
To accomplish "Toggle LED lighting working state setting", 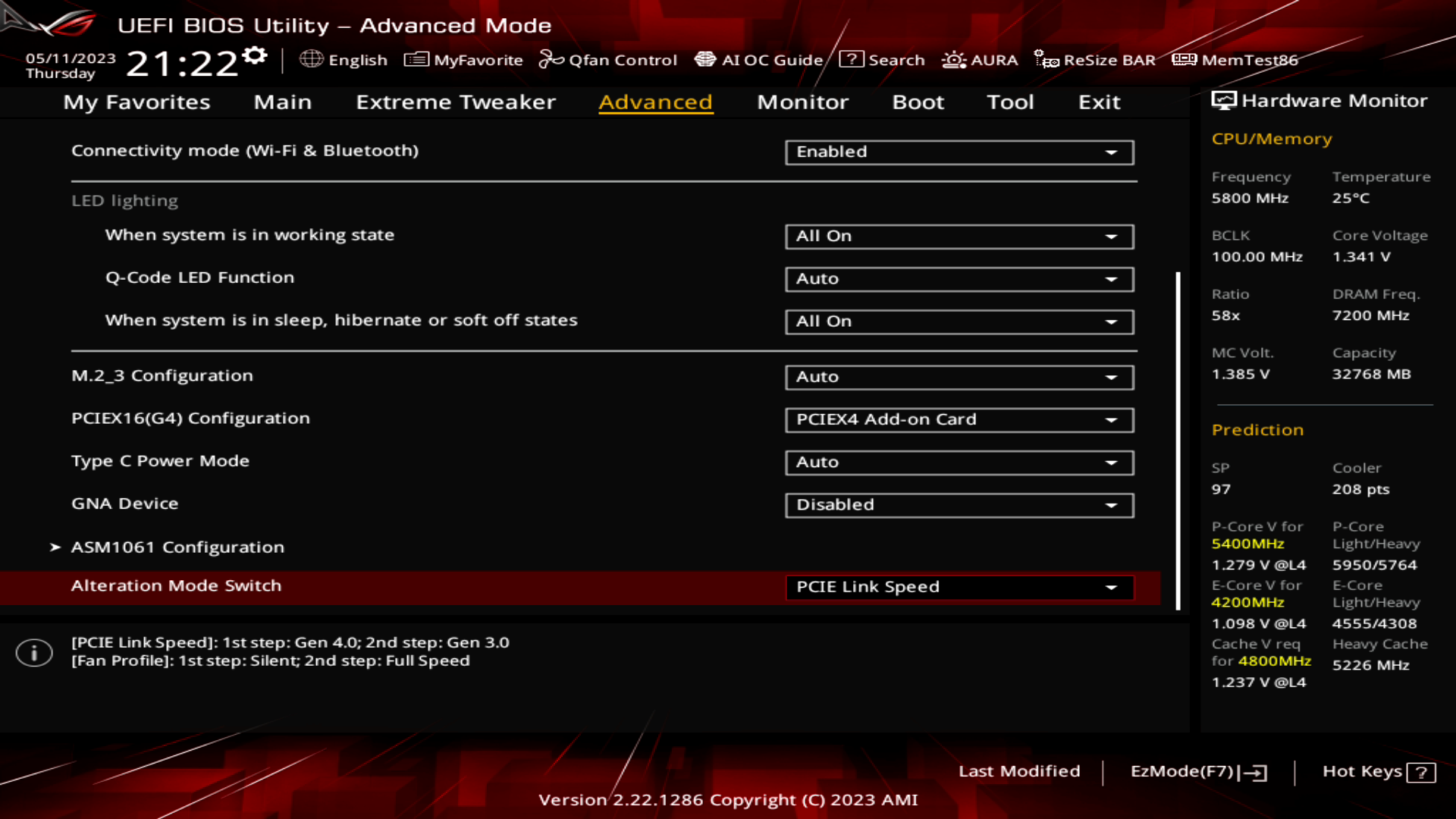I will (957, 236).
